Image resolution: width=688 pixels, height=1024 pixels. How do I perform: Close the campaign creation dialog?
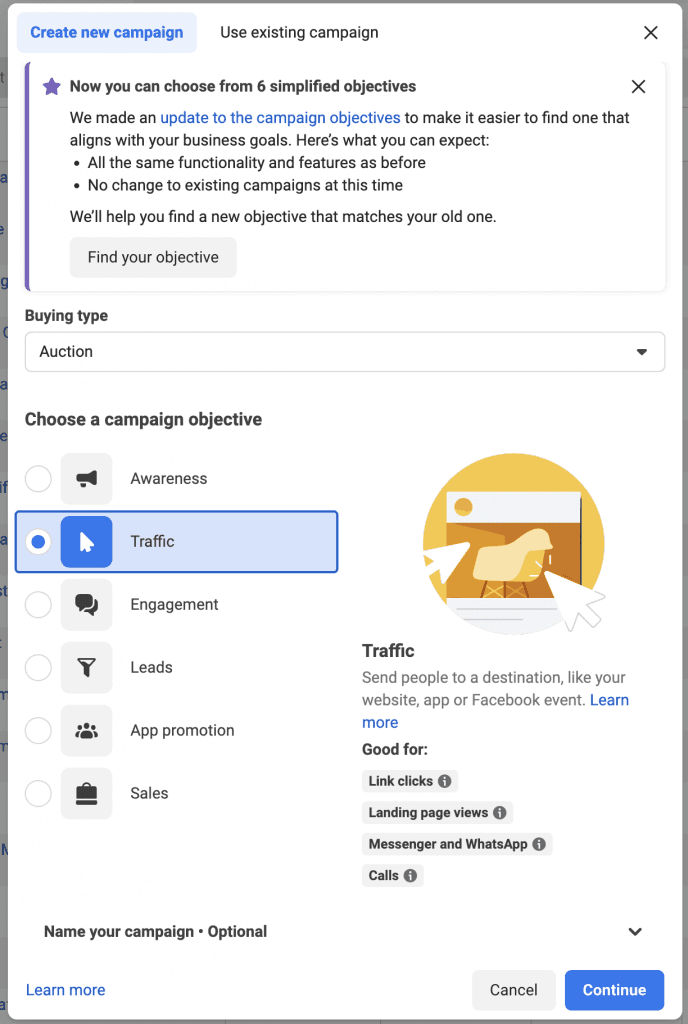tap(651, 33)
